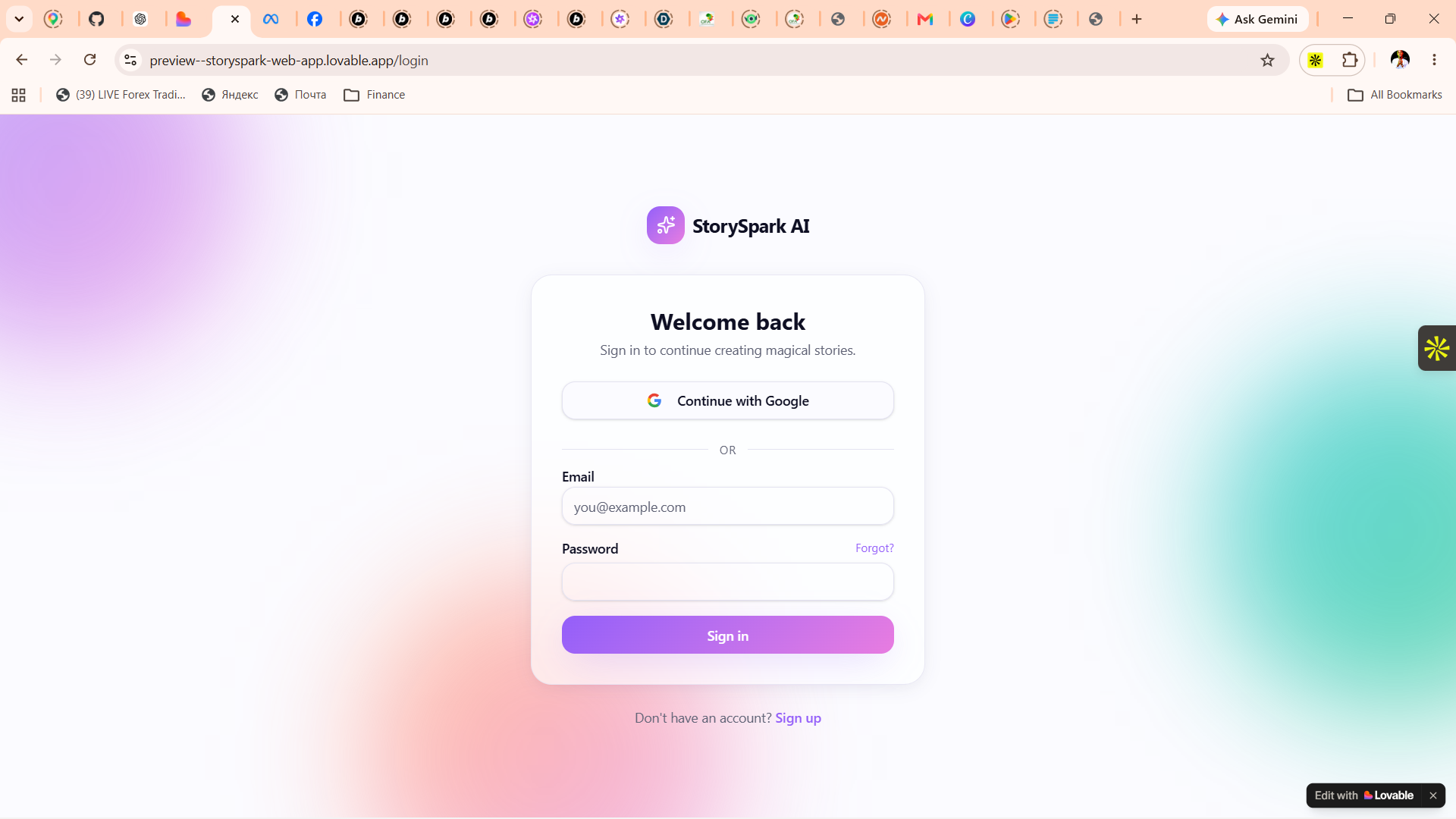Focus the Email input field

pos(727,507)
